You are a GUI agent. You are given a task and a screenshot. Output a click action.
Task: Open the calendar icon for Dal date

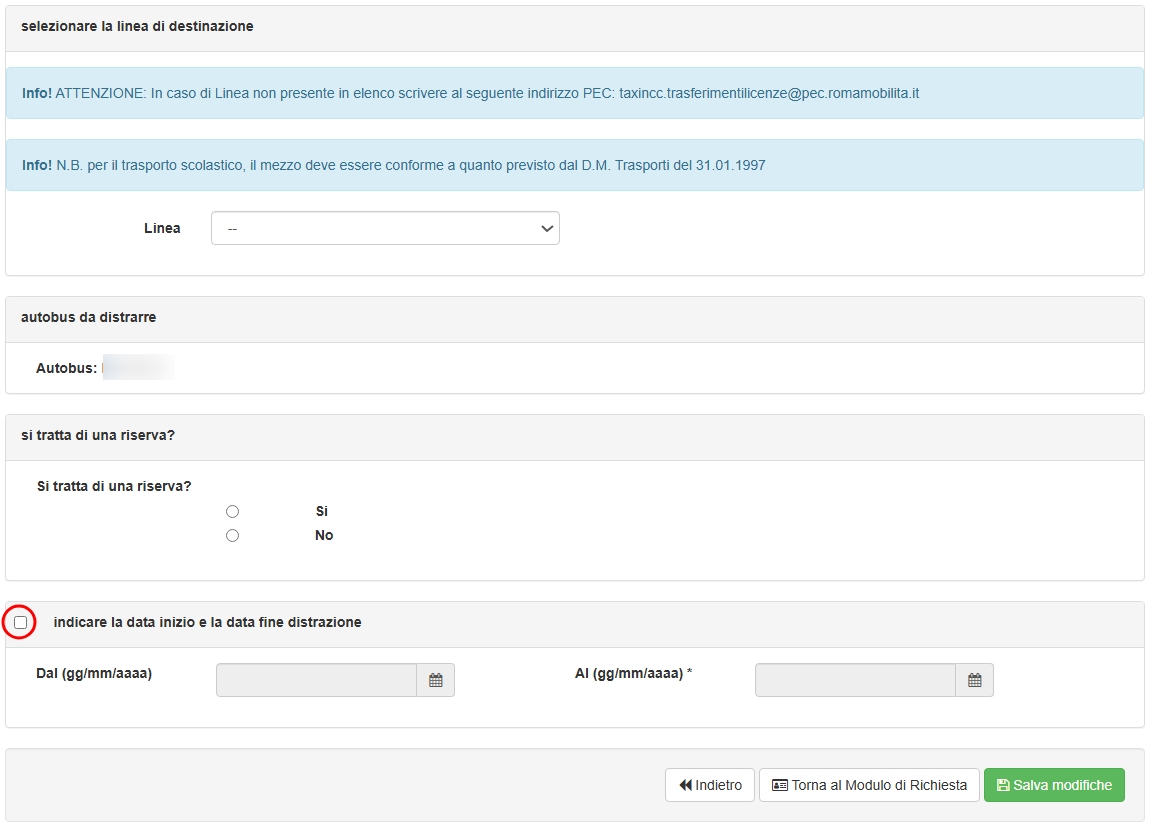tap(436, 680)
